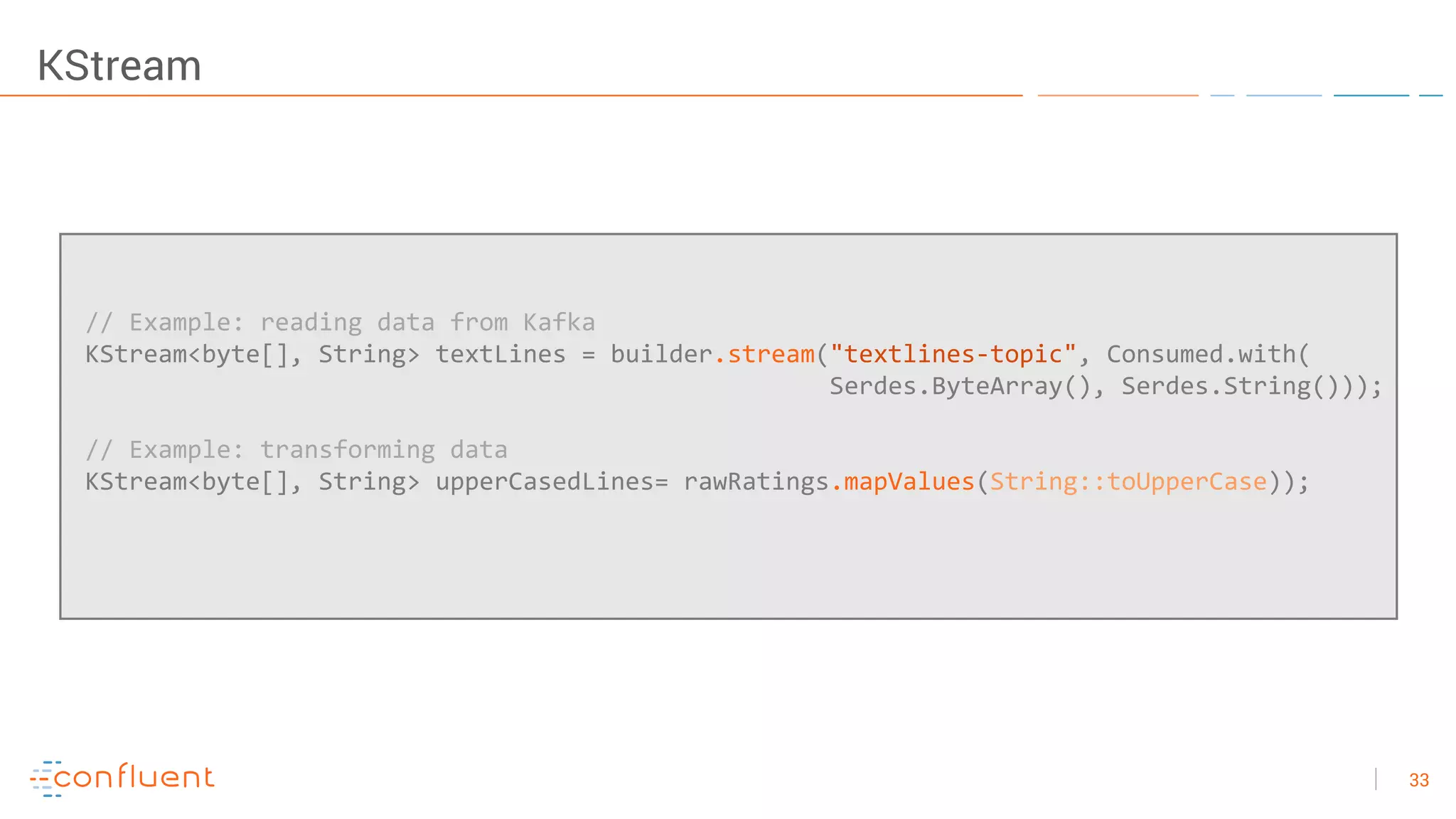Click the orange ".mapValues" method call
Screen dimensions: 1456x819
tap(902, 481)
